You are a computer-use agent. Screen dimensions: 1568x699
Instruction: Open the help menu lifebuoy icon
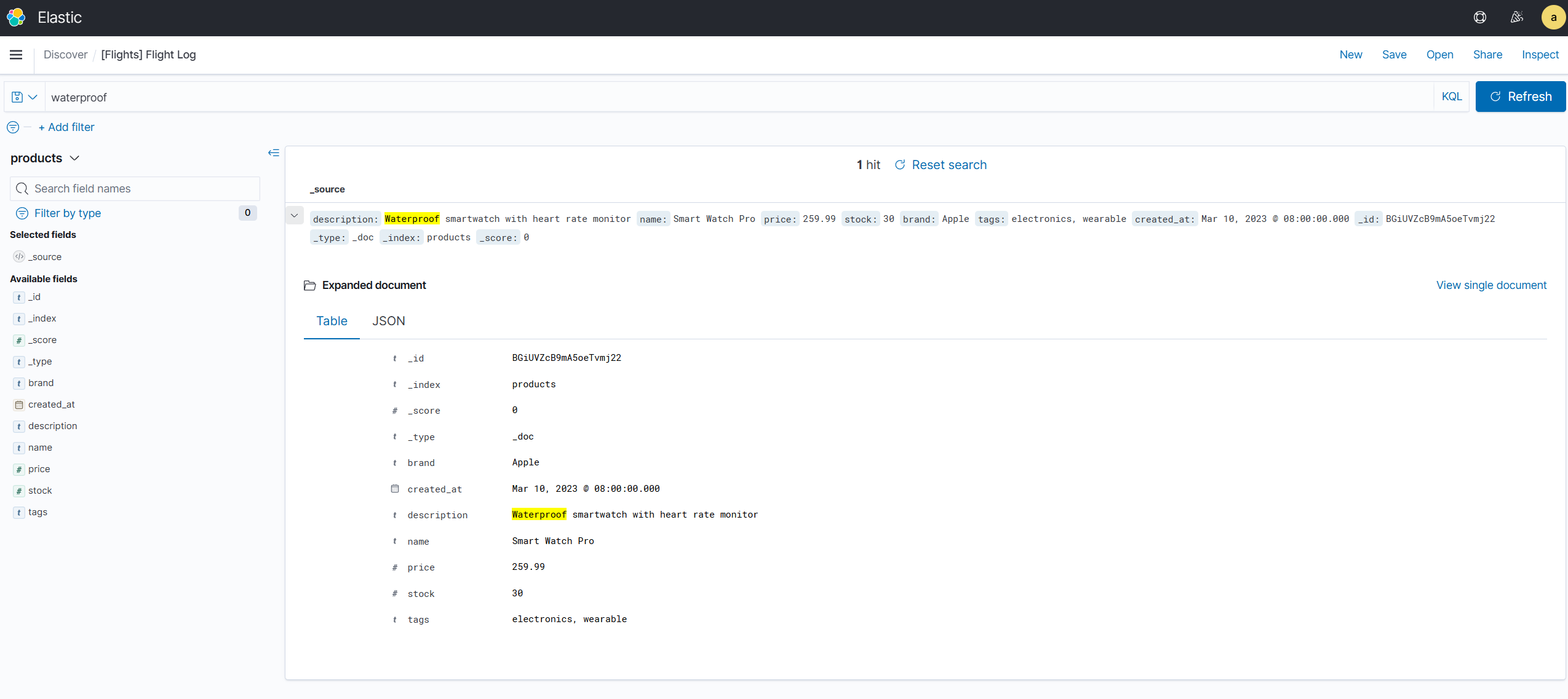1480,17
